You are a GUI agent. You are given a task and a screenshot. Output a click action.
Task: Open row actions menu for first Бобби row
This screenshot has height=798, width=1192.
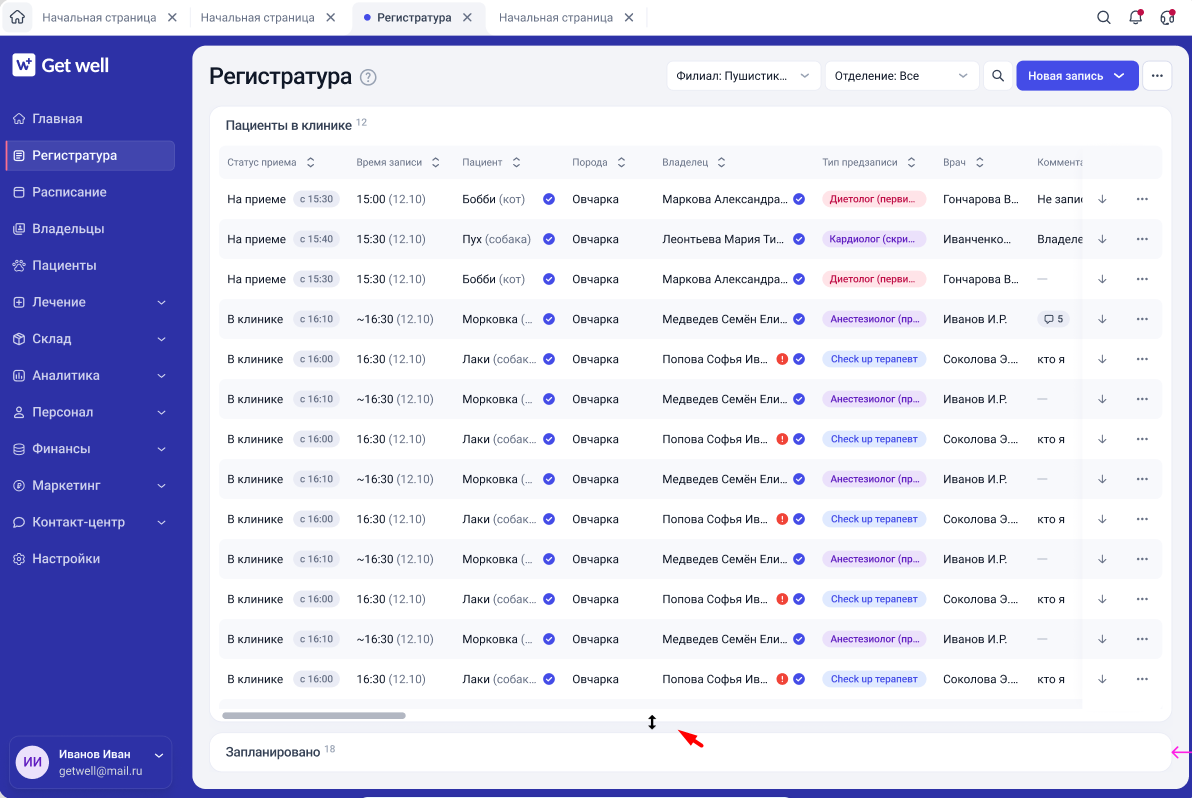pyautogui.click(x=1142, y=199)
